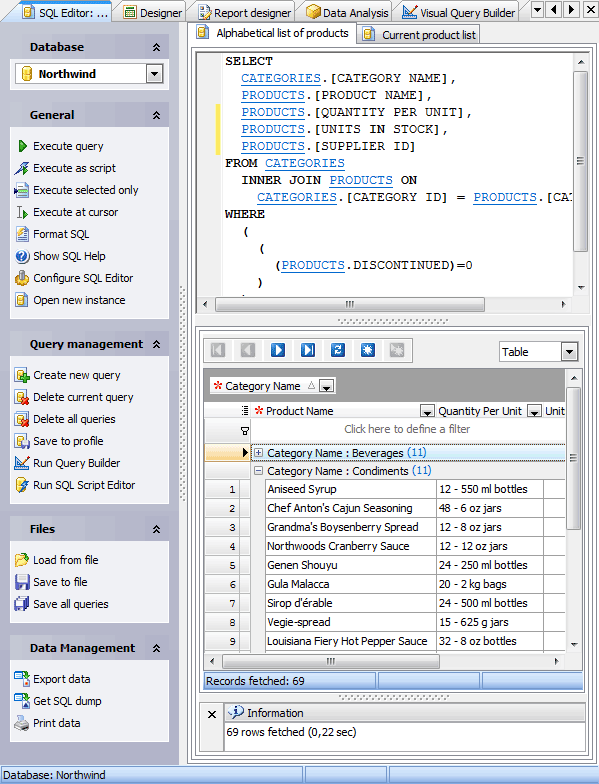Click the column chooser icon in grid header

point(245,410)
